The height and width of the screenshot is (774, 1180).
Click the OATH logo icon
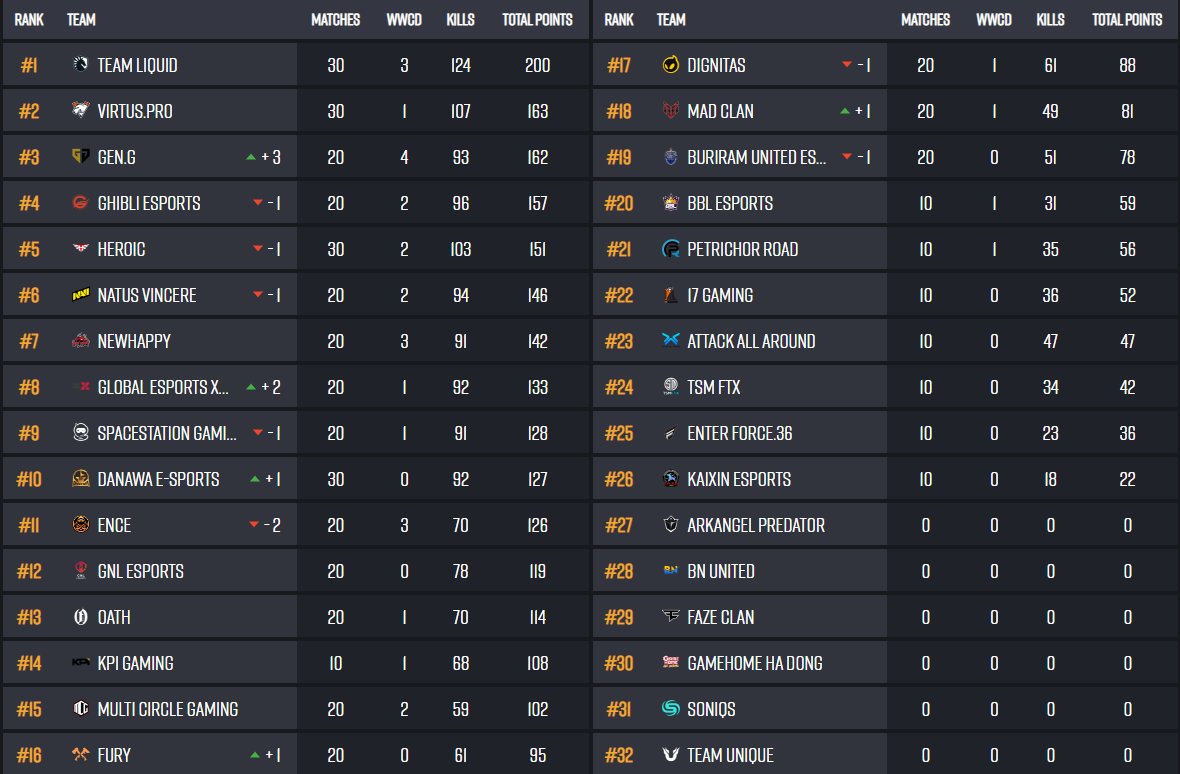click(81, 617)
